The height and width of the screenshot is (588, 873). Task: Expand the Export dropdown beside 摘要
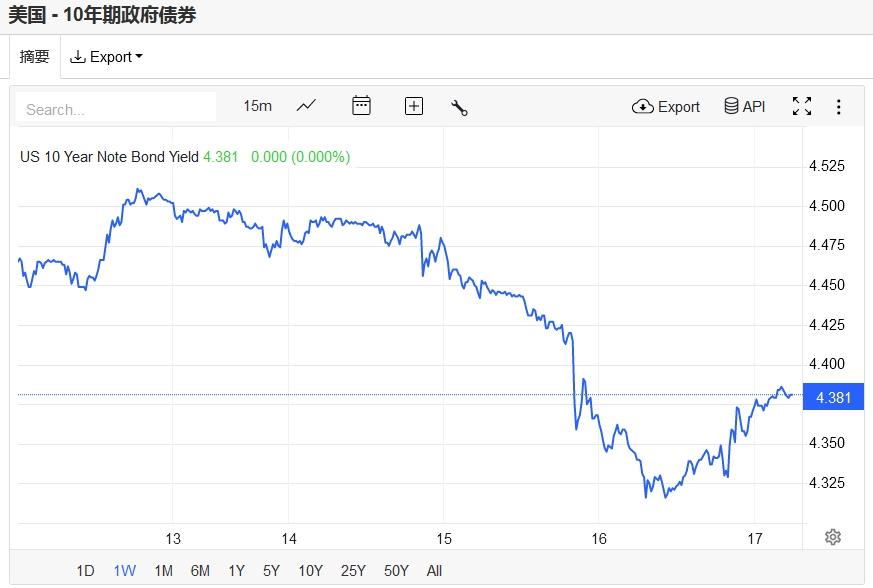point(106,57)
